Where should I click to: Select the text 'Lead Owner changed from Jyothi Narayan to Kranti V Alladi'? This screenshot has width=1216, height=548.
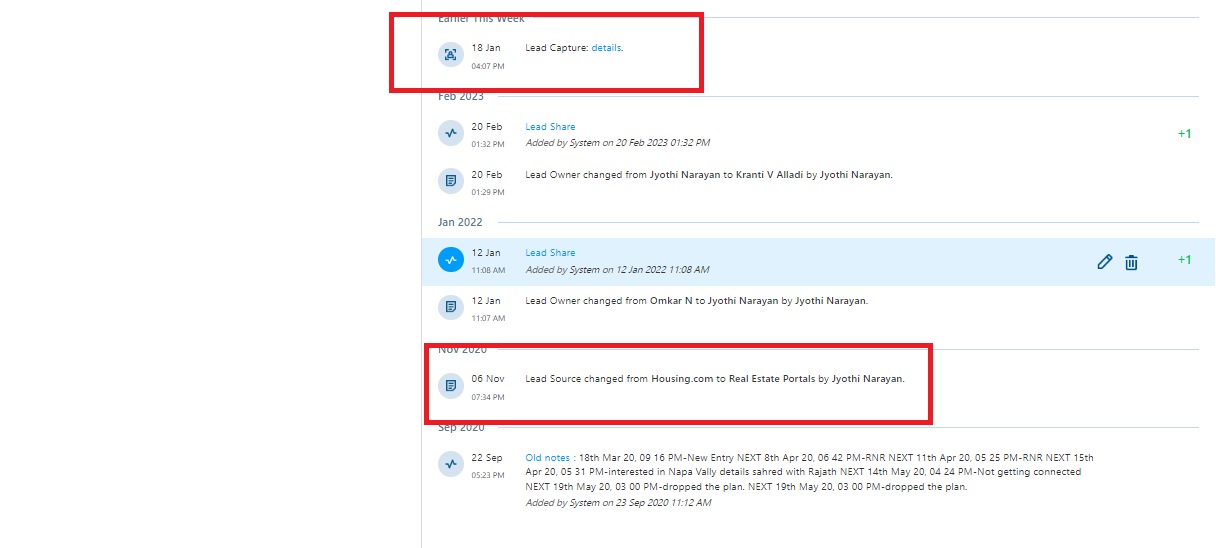coord(665,175)
